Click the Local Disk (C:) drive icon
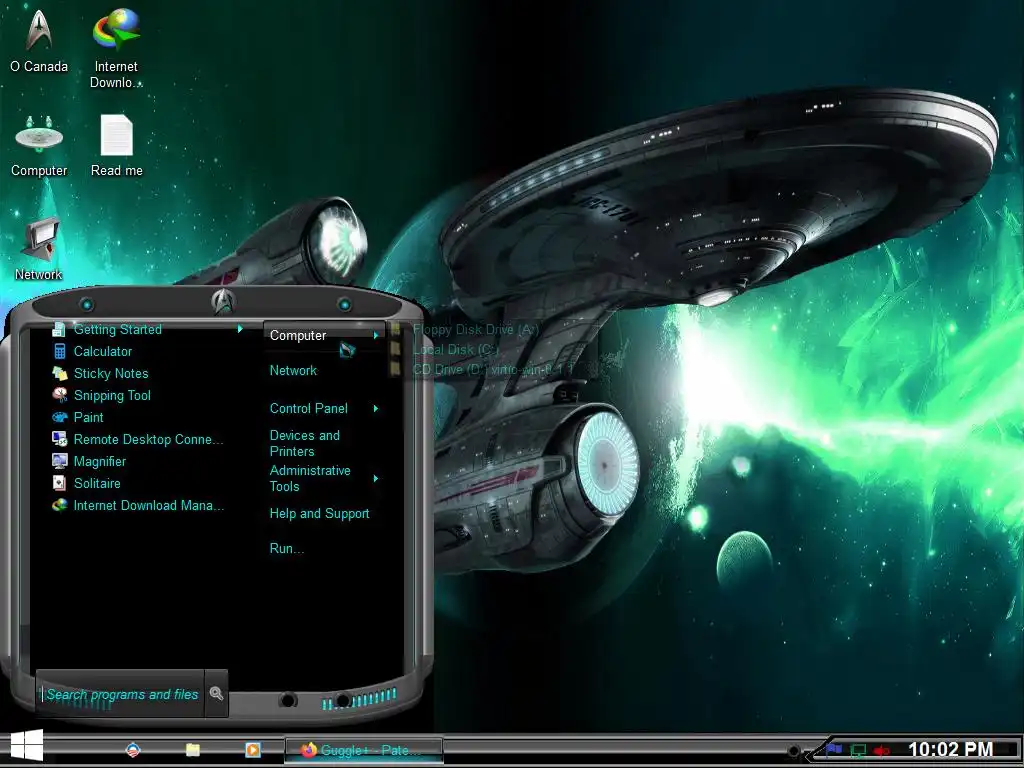The image size is (1024, 768). tap(396, 349)
